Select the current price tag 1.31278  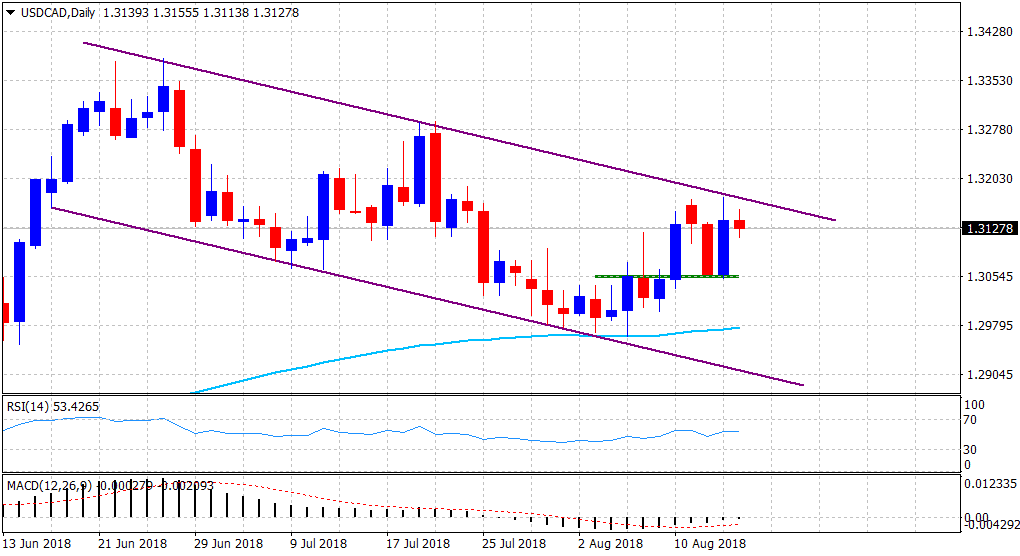(x=989, y=229)
